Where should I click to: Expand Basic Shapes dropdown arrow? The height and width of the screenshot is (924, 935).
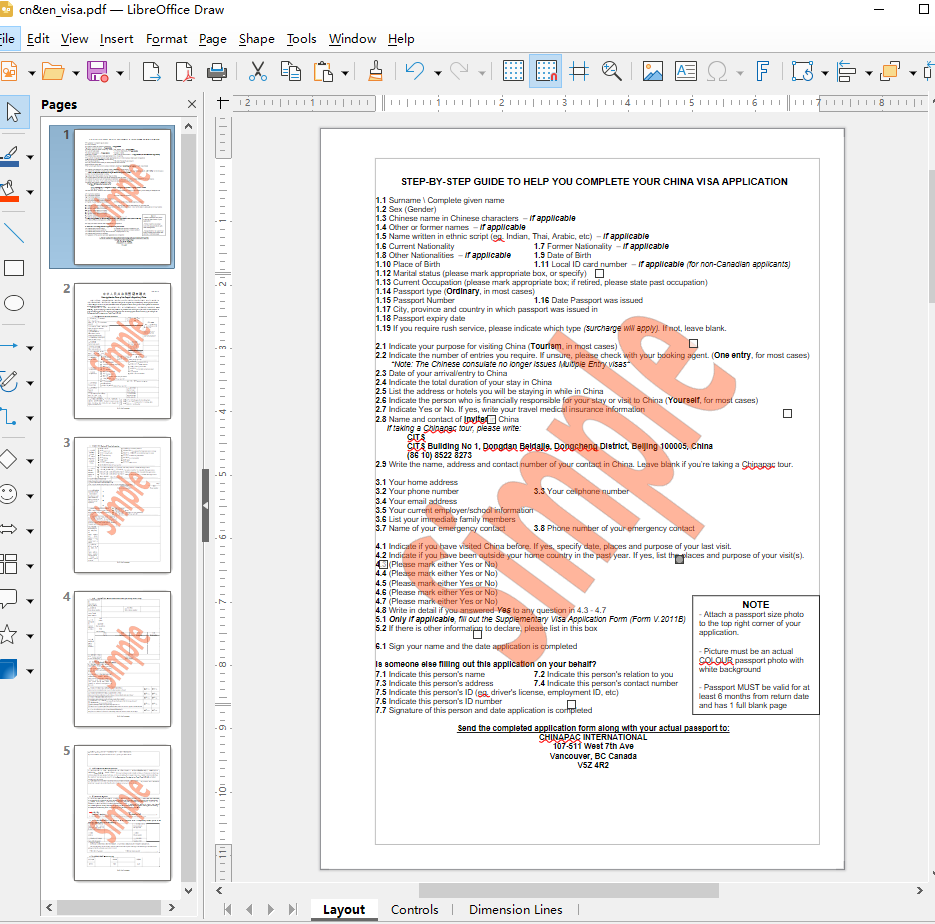click(30, 461)
